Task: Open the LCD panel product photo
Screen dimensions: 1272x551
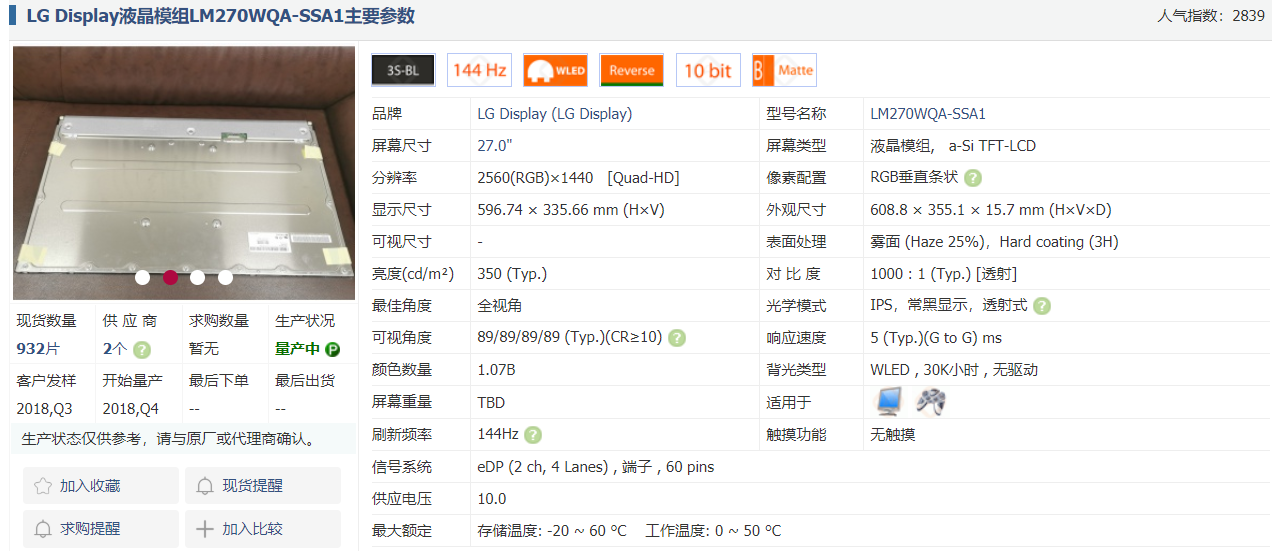Action: click(x=184, y=173)
